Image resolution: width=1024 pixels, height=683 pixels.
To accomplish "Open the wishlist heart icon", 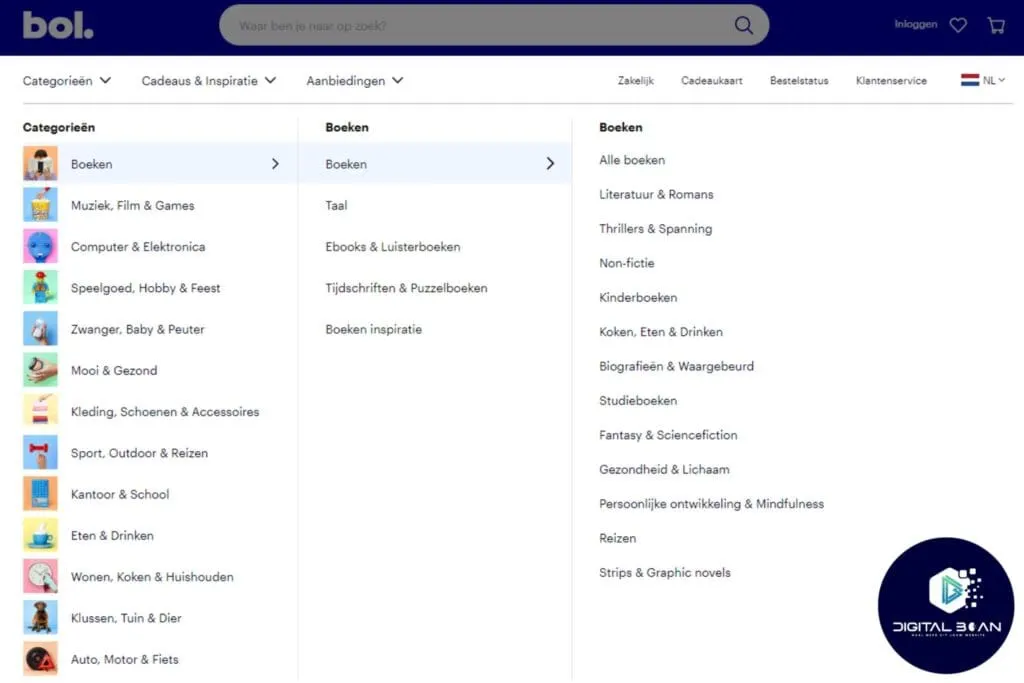I will tap(958, 25).
